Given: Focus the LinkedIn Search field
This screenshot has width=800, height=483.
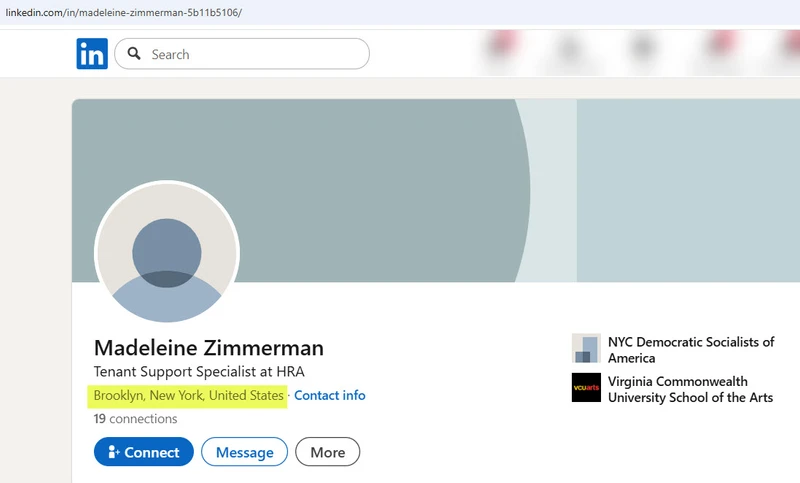Looking at the screenshot, I should tap(255, 54).
